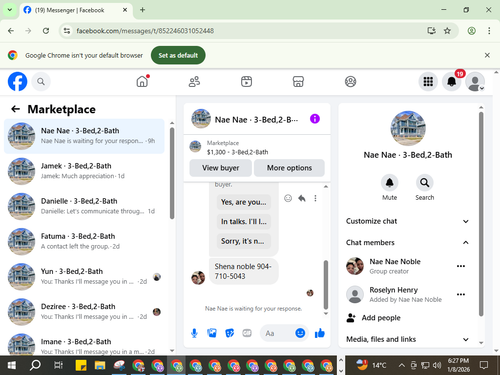Toggle conversation information purple icon
500x375 pixels.
click(x=315, y=119)
